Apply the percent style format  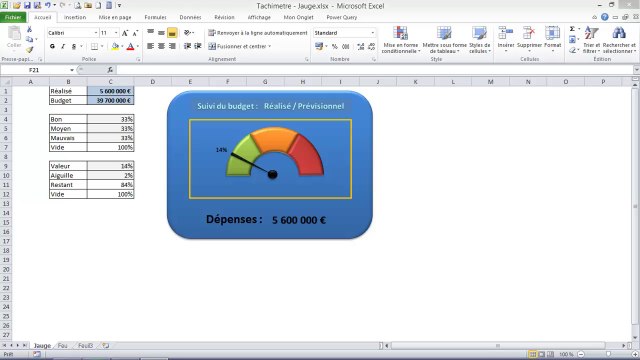point(335,47)
